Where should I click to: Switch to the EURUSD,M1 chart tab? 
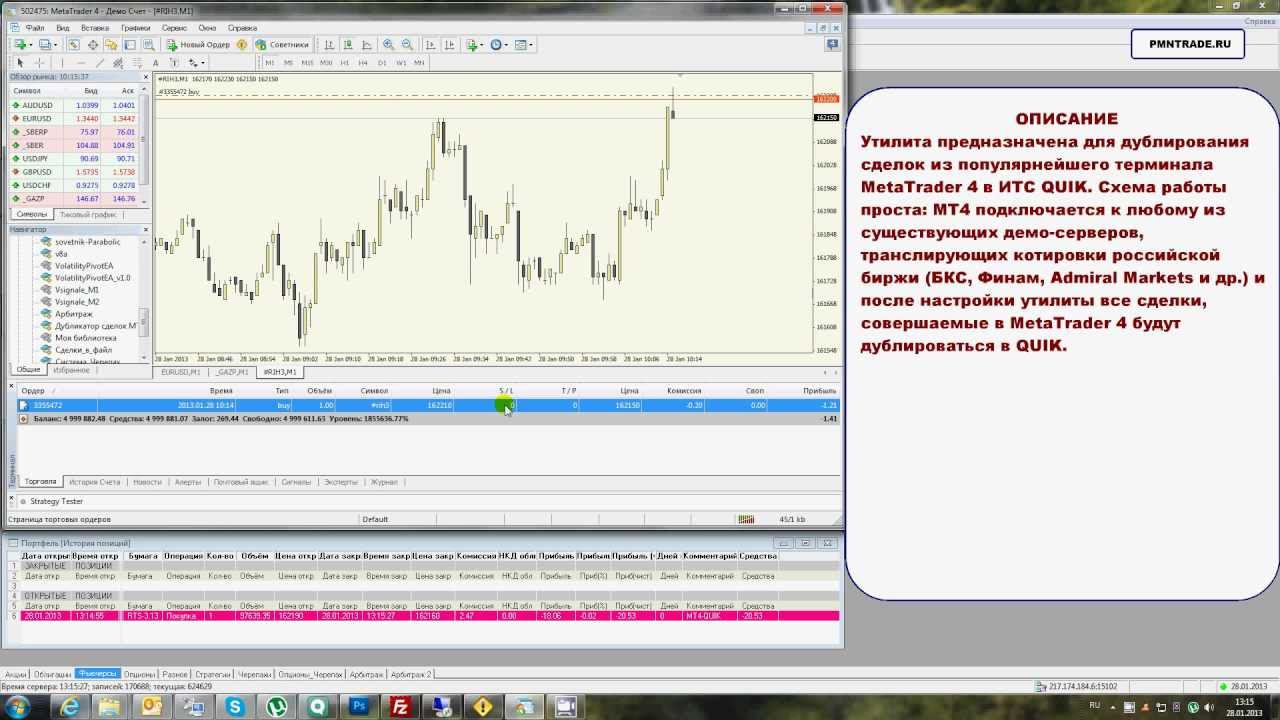(x=180, y=372)
